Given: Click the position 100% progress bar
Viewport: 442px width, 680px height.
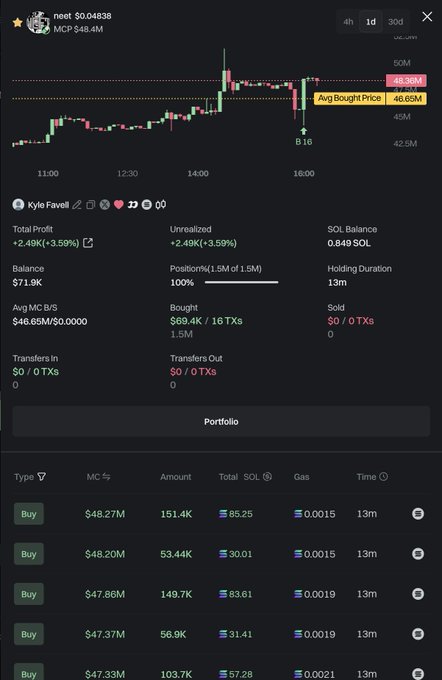Looking at the screenshot, I should (x=242, y=282).
